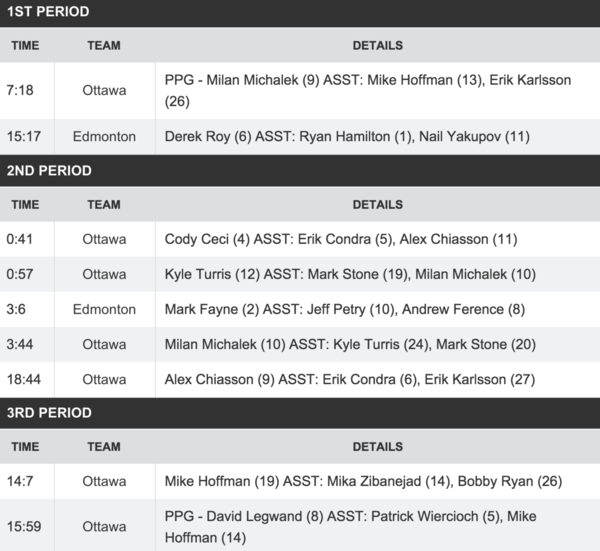Click the 3RD PERIOD section header
This screenshot has width=600, height=551.
coord(49,413)
